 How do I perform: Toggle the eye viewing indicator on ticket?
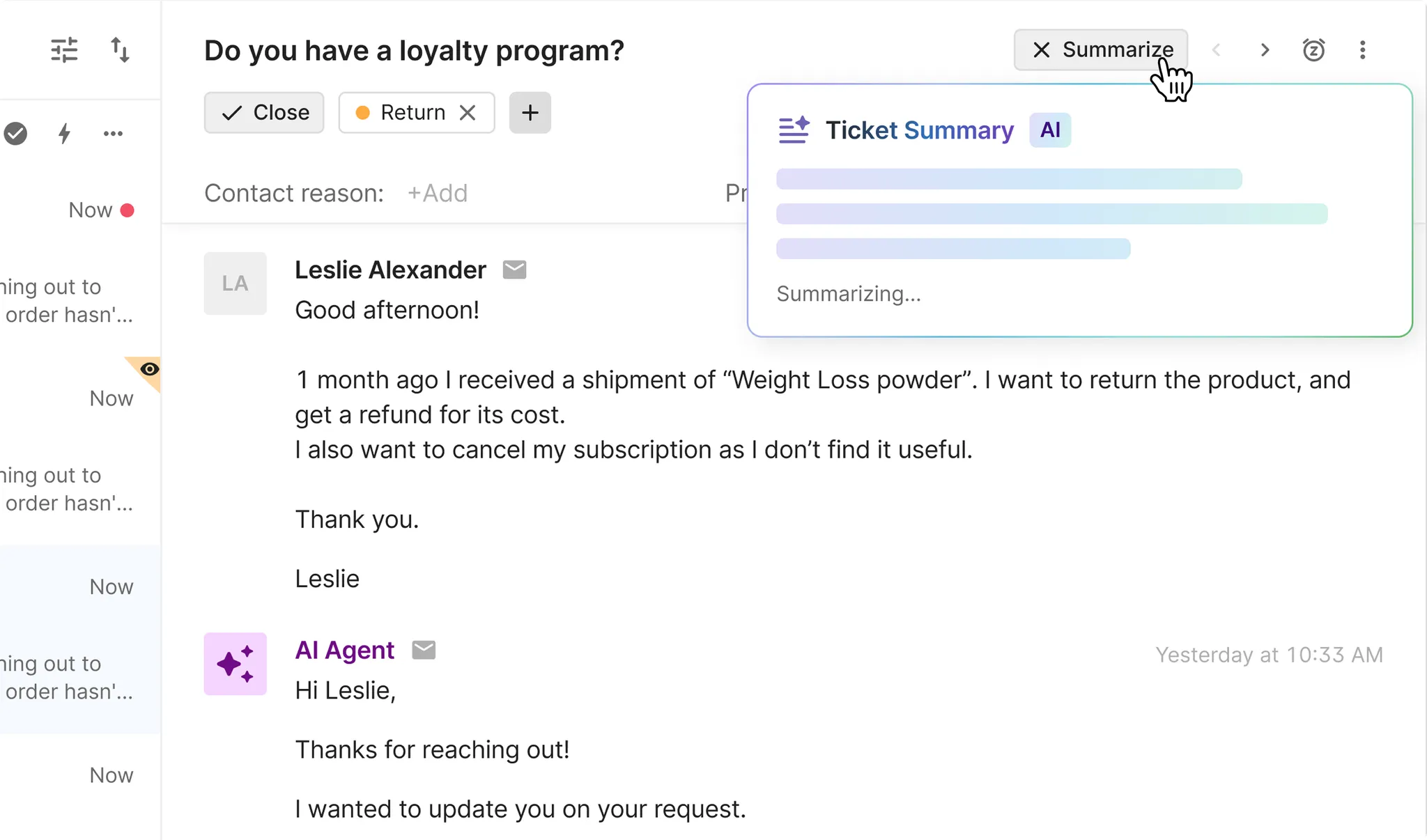point(149,369)
